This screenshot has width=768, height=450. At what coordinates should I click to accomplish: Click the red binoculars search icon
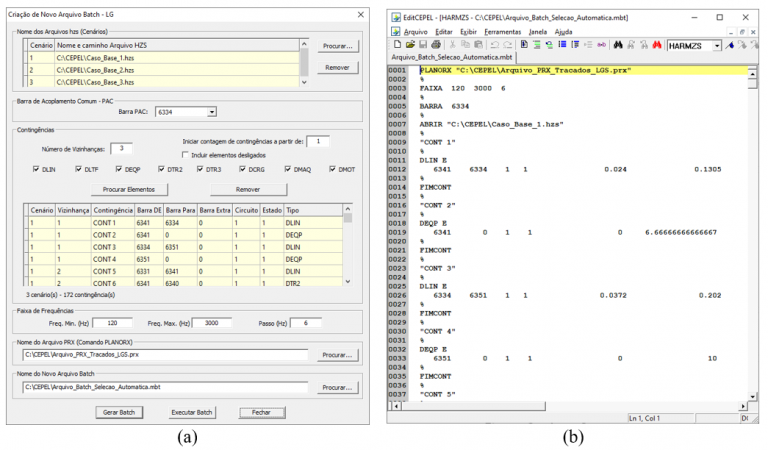656,45
